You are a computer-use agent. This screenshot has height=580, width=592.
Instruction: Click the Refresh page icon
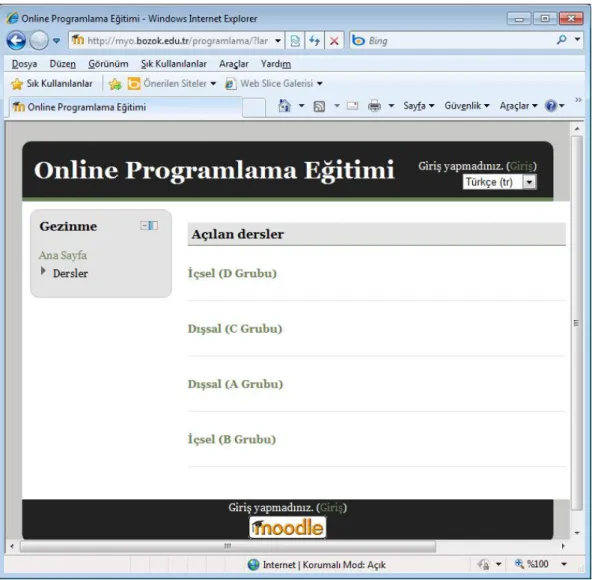pos(314,40)
